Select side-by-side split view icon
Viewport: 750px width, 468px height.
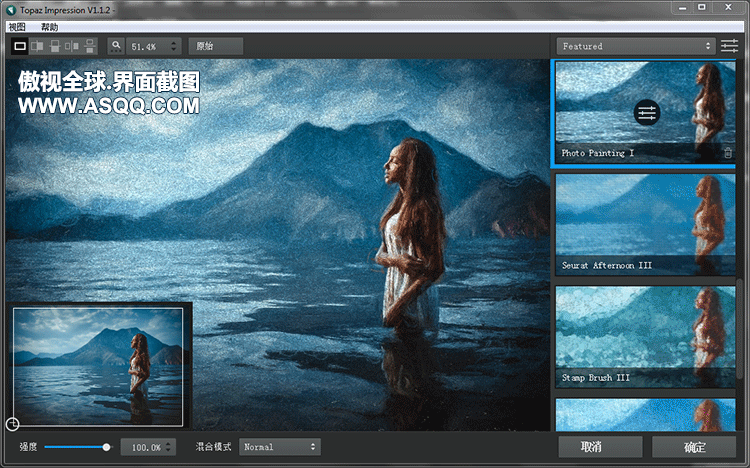[x=37, y=46]
